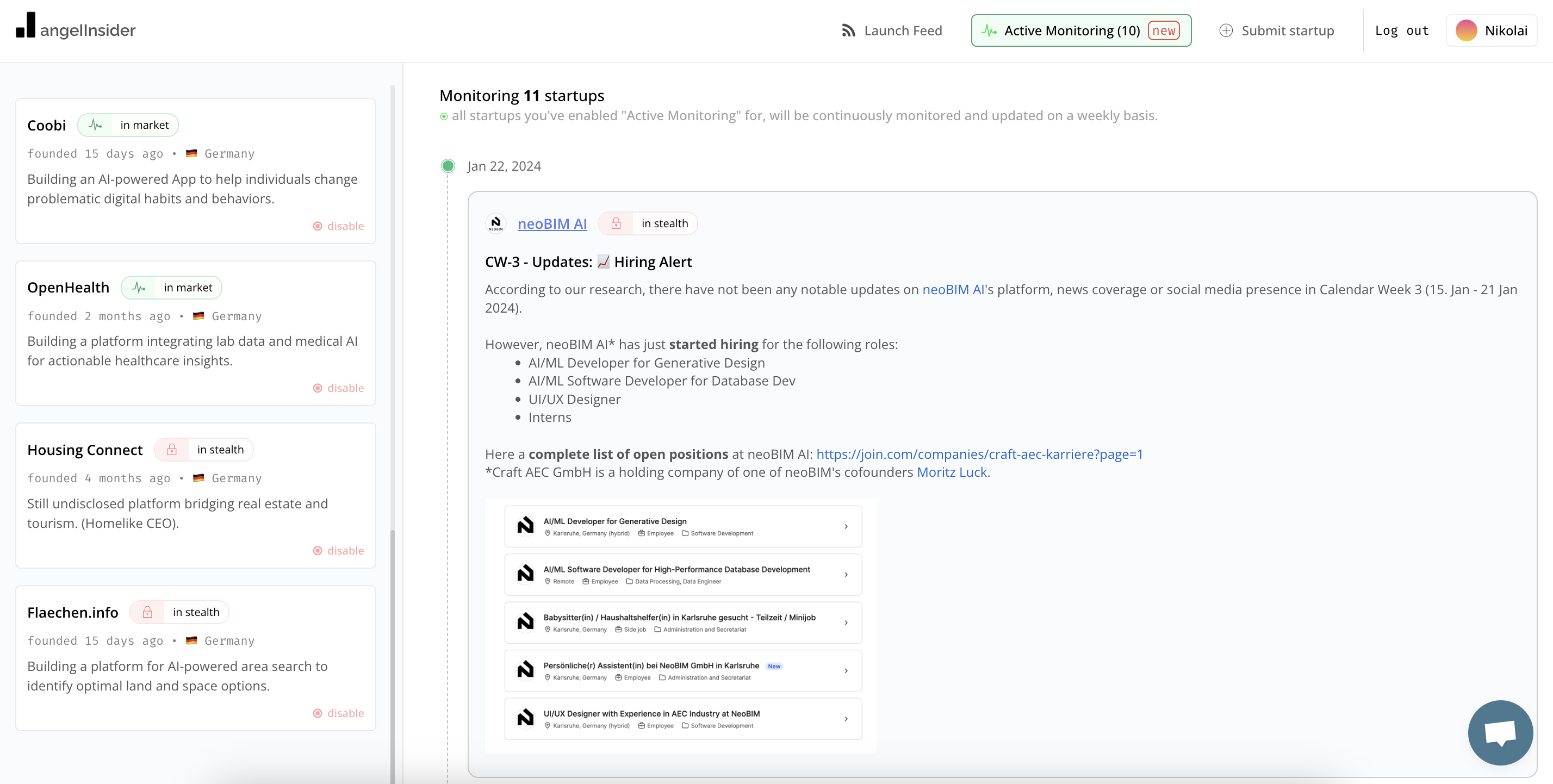
Task: Click the Log out button
Action: click(x=1402, y=31)
